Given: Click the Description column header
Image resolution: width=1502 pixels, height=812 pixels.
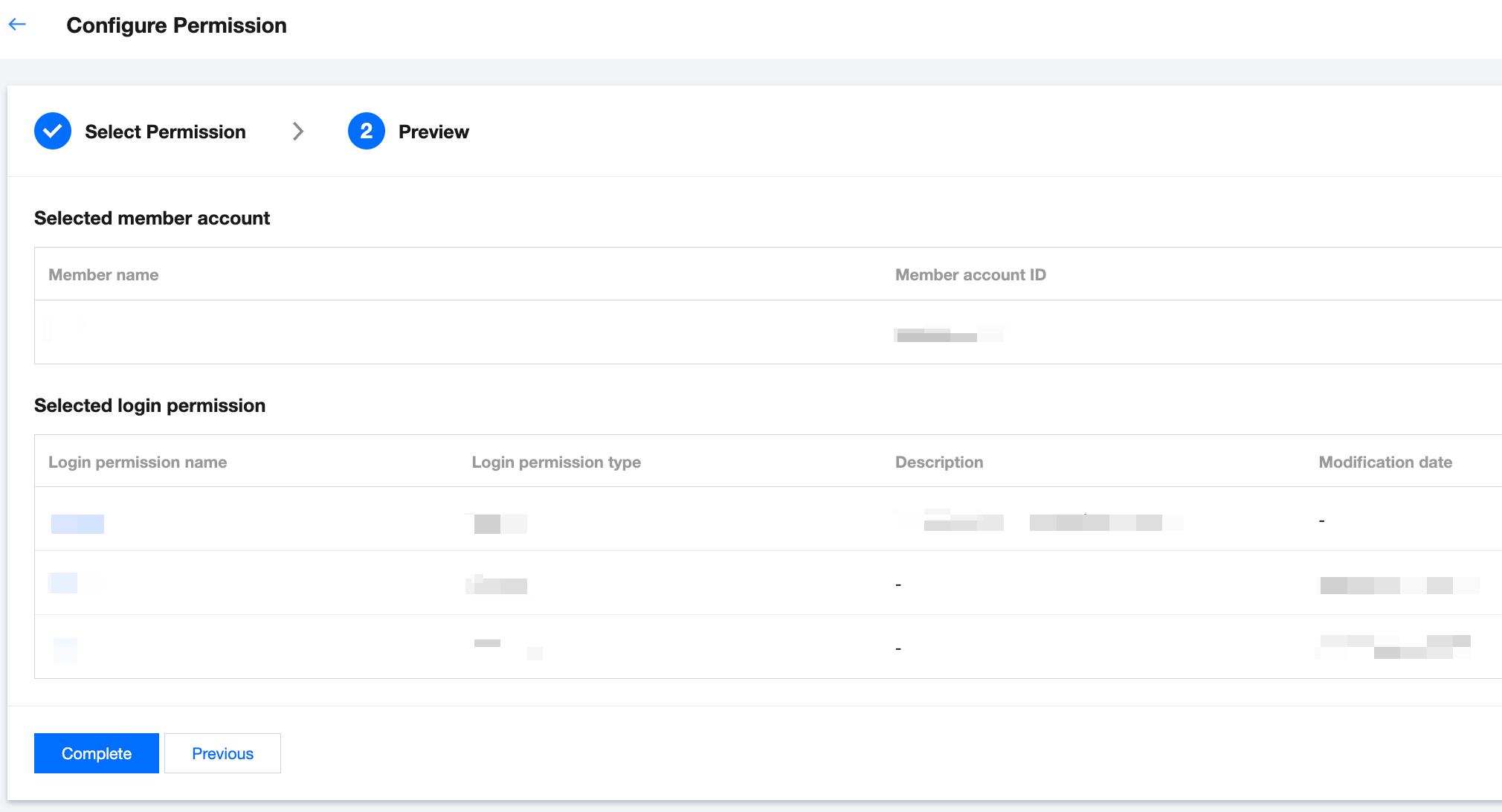Looking at the screenshot, I should click(x=939, y=463).
